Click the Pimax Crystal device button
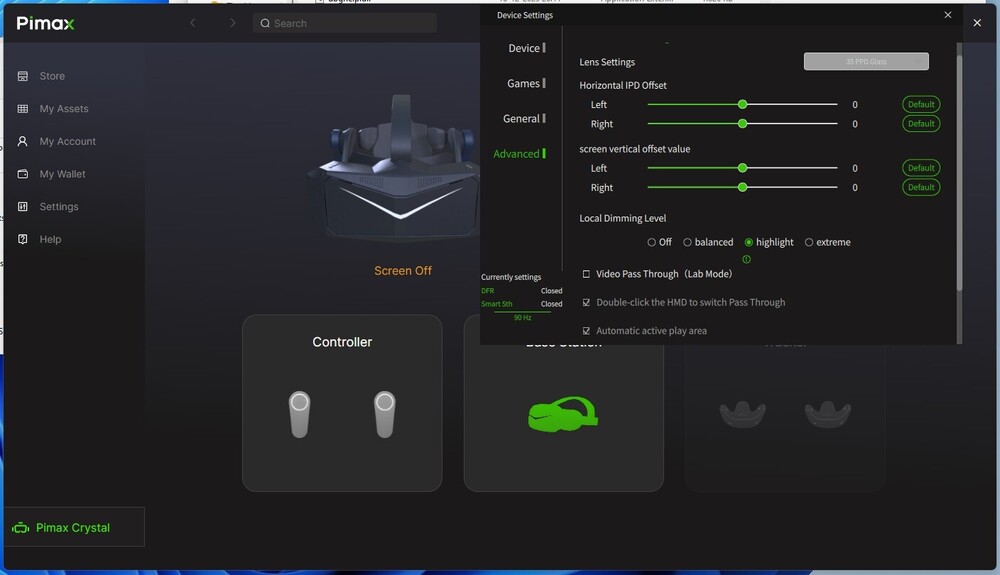This screenshot has width=1000, height=575. tap(74, 527)
